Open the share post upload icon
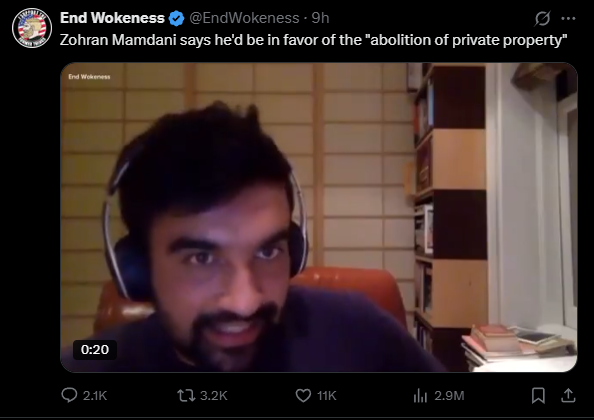This screenshot has height=420, width=594. pyautogui.click(x=568, y=396)
